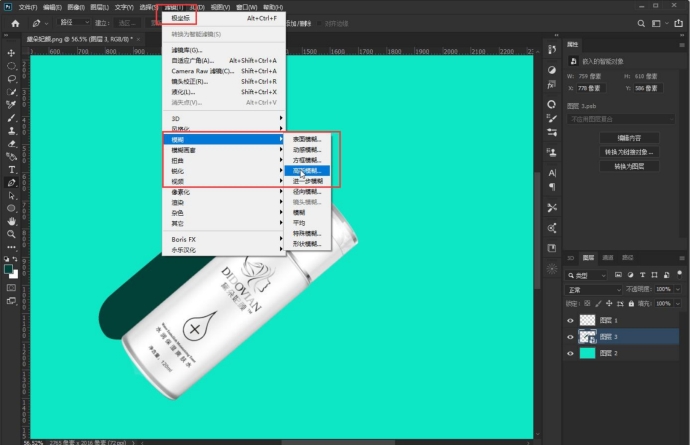Viewport: 690px width, 445px height.
Task: Select Camera Raw 滤镜 menu entry
Action: (224, 71)
